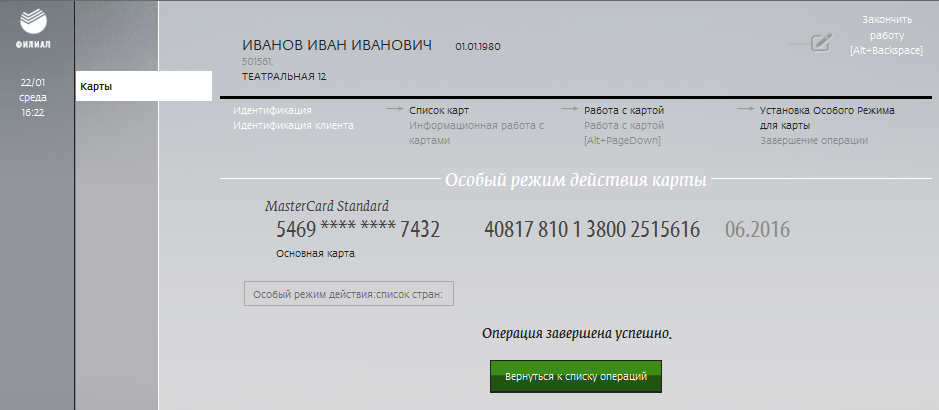
Task: Click the edit pencil icon near Закончить работу
Action: point(821,43)
